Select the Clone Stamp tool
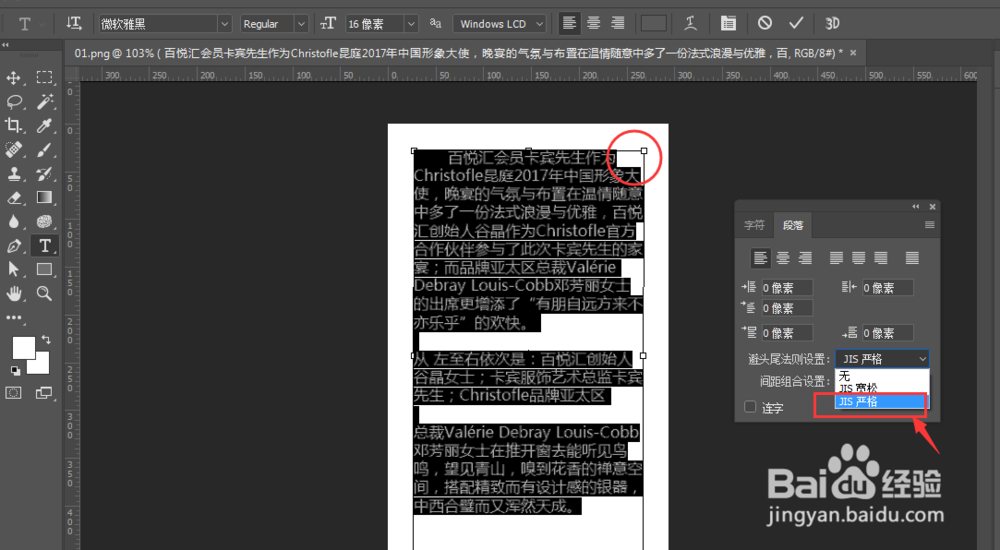 13,174
